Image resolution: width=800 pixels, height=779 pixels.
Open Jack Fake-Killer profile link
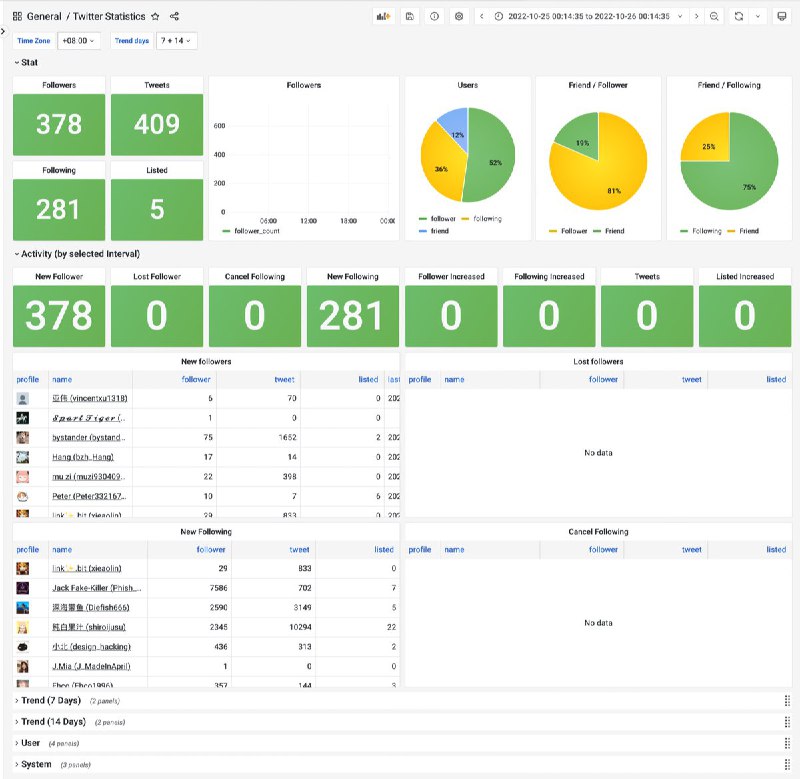click(x=96, y=588)
